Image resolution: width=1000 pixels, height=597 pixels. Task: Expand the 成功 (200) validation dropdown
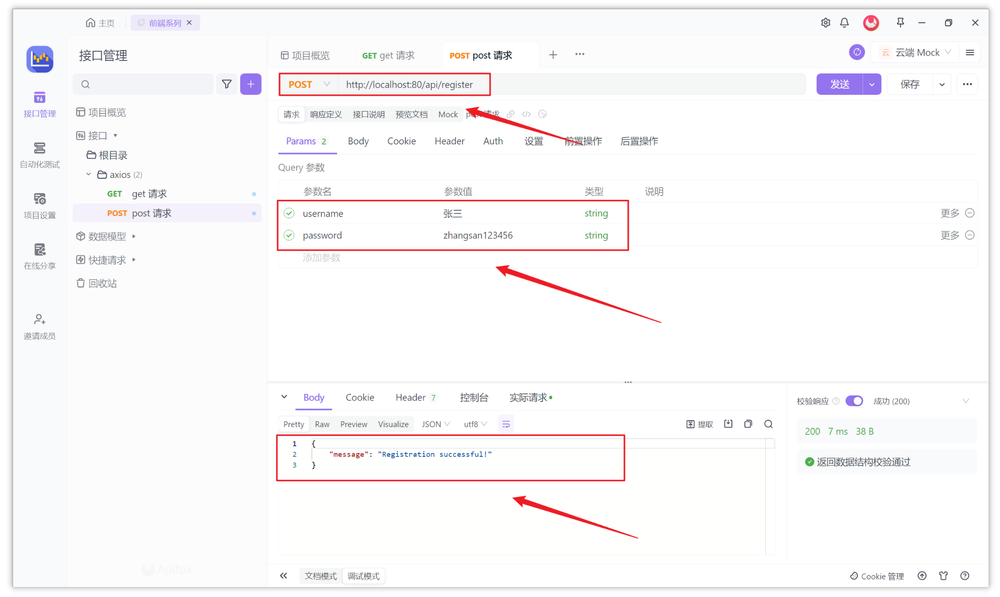pos(966,401)
